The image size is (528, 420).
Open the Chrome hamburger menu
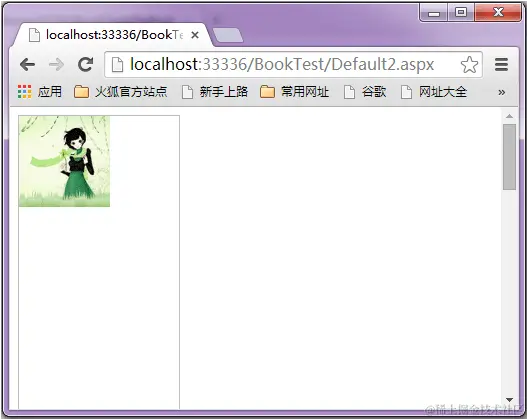pyautogui.click(x=501, y=64)
